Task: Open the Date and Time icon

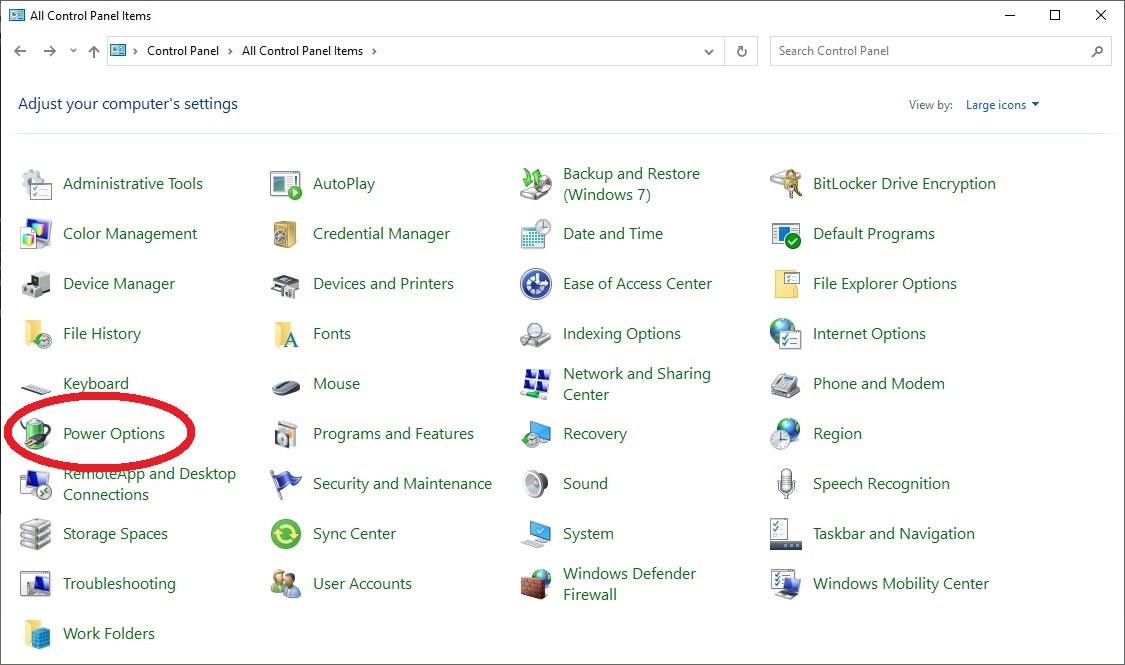Action: point(535,235)
